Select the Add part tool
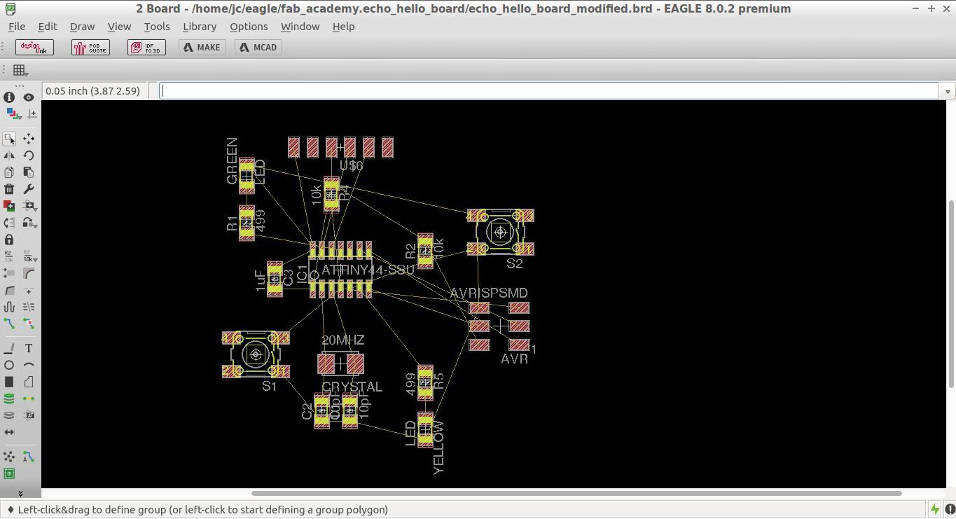 point(9,206)
